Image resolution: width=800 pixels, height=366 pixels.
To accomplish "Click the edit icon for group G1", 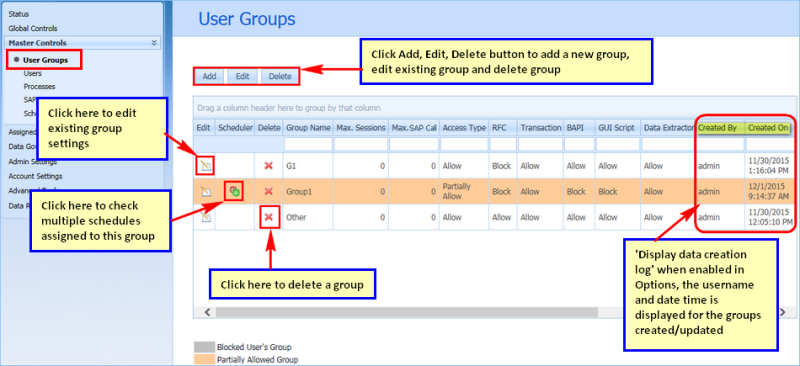I will [x=205, y=166].
